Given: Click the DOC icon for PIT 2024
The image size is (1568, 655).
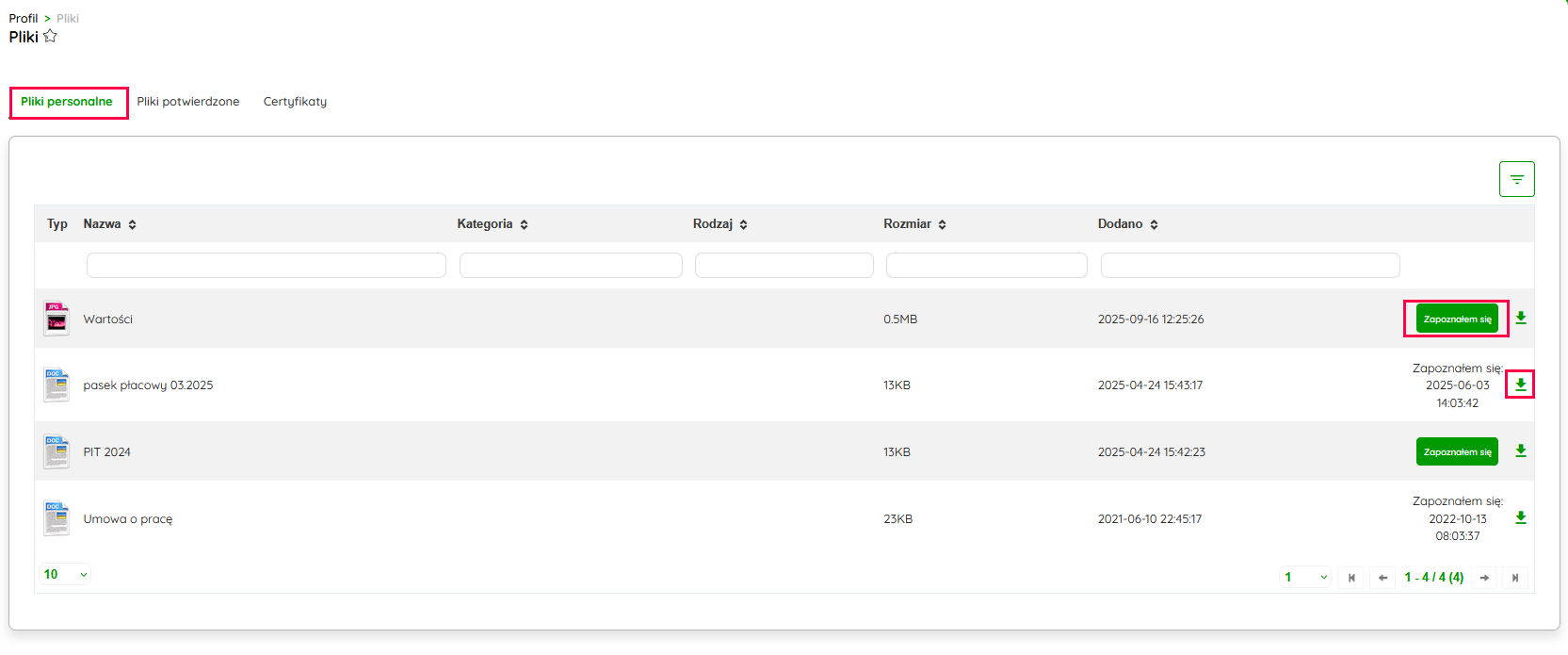Looking at the screenshot, I should (57, 451).
